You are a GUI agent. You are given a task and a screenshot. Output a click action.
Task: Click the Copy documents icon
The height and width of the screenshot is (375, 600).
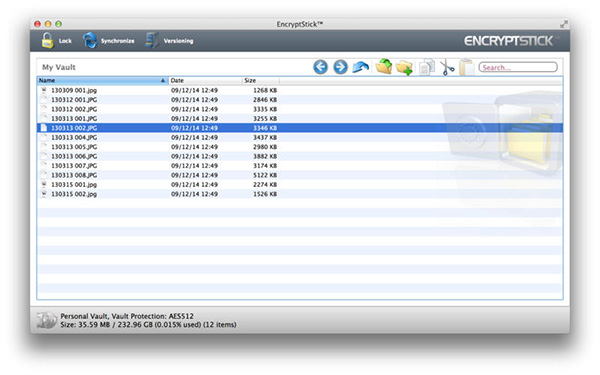[x=427, y=67]
